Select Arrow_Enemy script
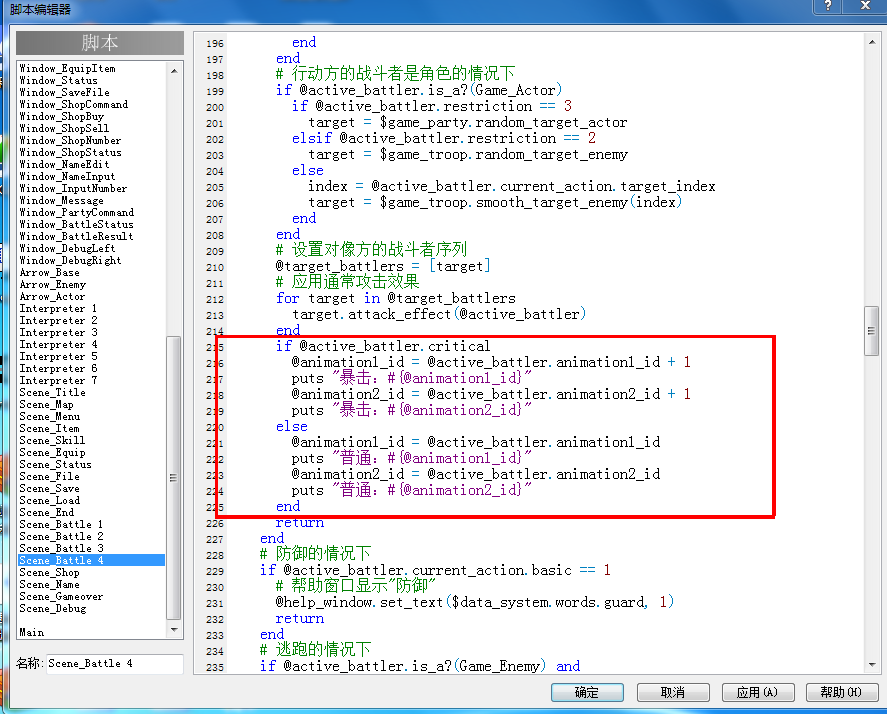 pyautogui.click(x=53, y=285)
